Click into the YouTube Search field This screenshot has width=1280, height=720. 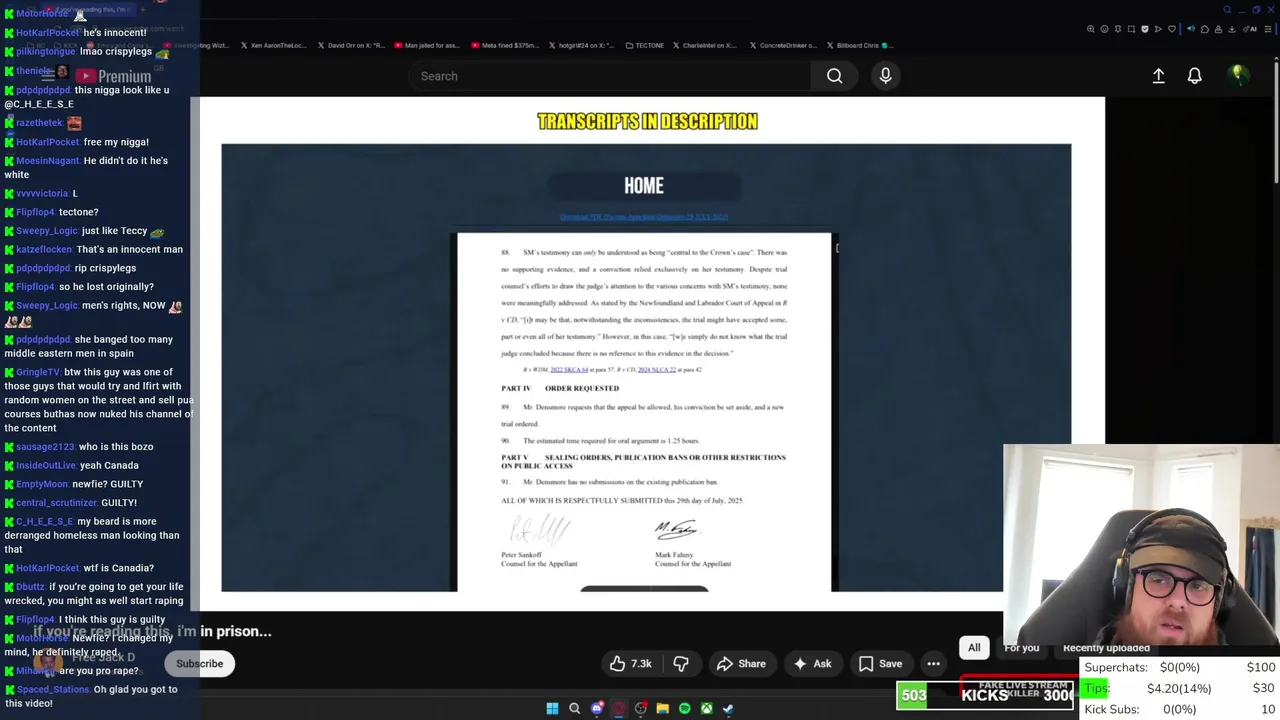tap(610, 76)
